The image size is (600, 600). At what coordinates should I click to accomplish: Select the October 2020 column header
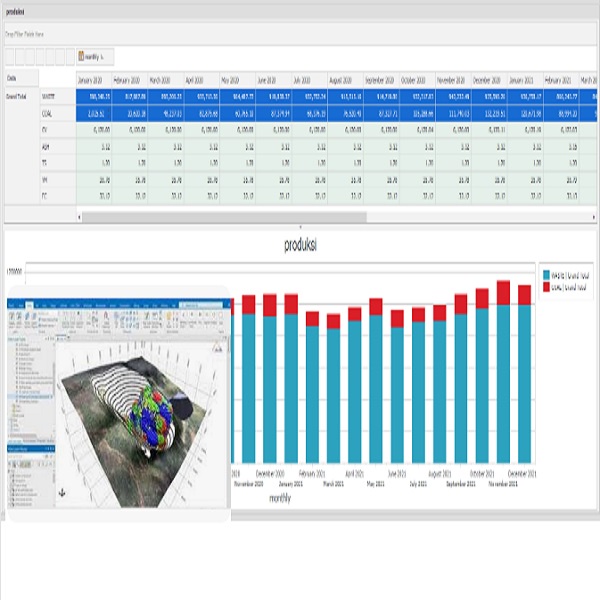point(417,80)
